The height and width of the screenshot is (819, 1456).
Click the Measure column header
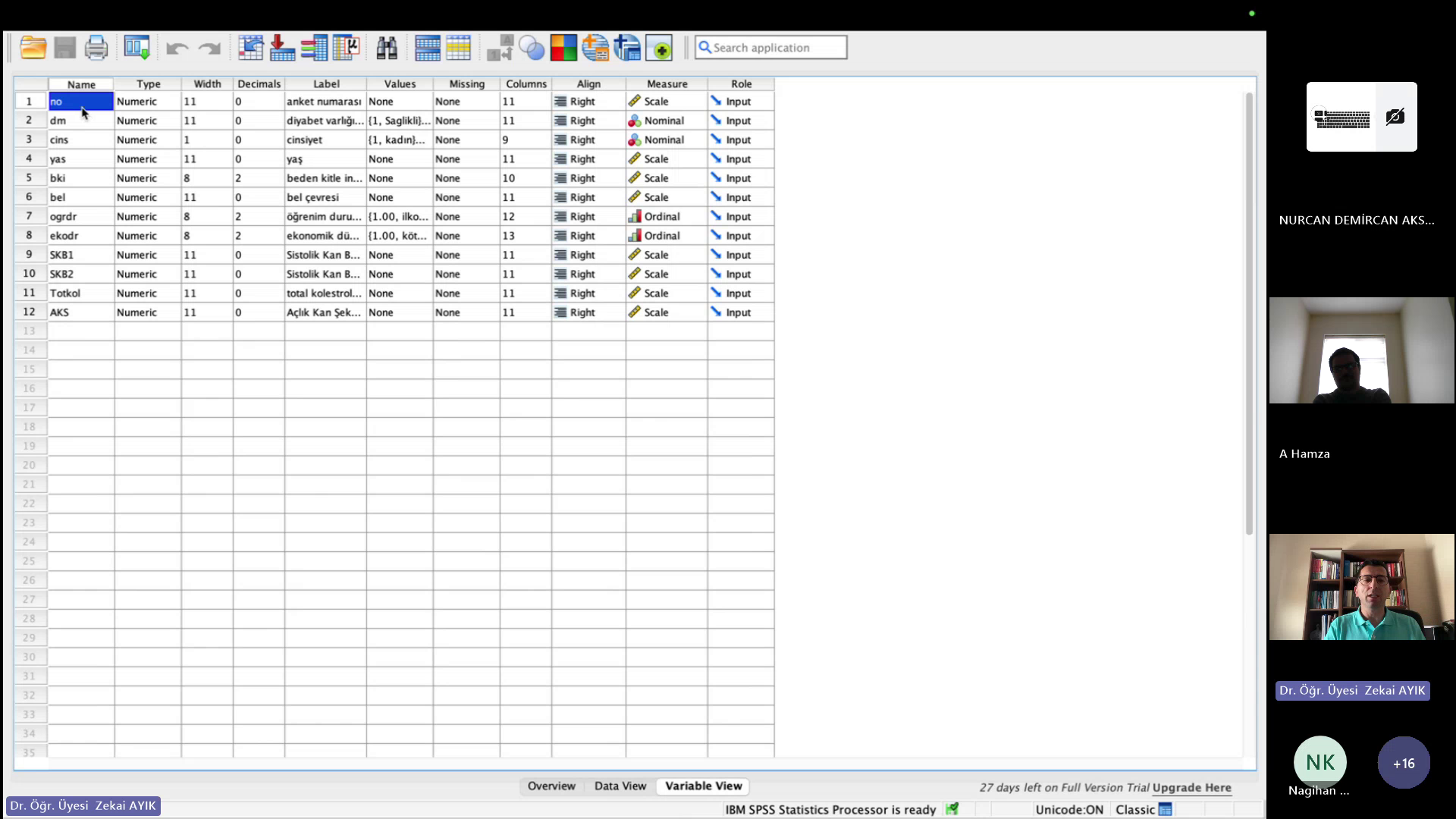[667, 84]
